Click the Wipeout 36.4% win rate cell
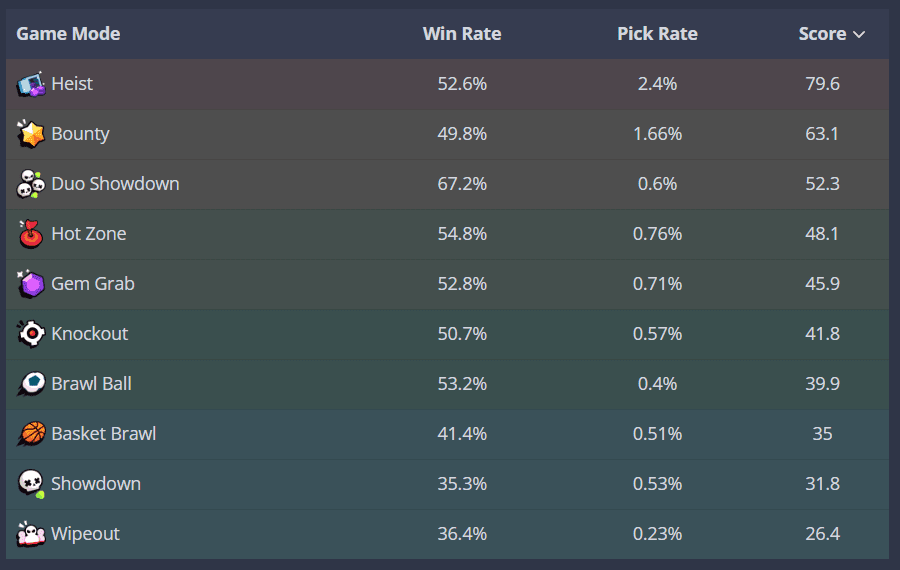This screenshot has width=900, height=570. (462, 534)
